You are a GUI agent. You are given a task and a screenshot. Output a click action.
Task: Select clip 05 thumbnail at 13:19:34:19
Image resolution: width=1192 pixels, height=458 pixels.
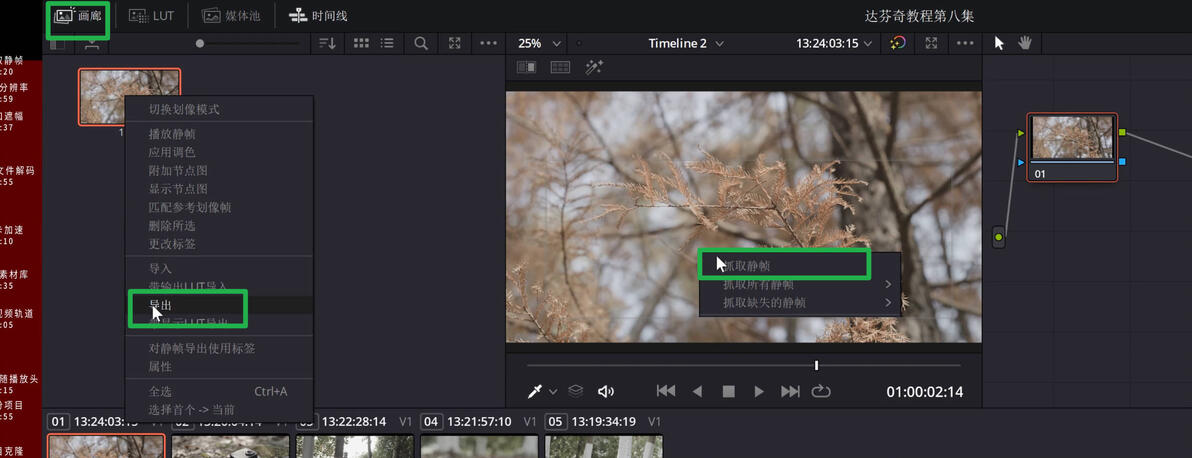tap(604, 446)
